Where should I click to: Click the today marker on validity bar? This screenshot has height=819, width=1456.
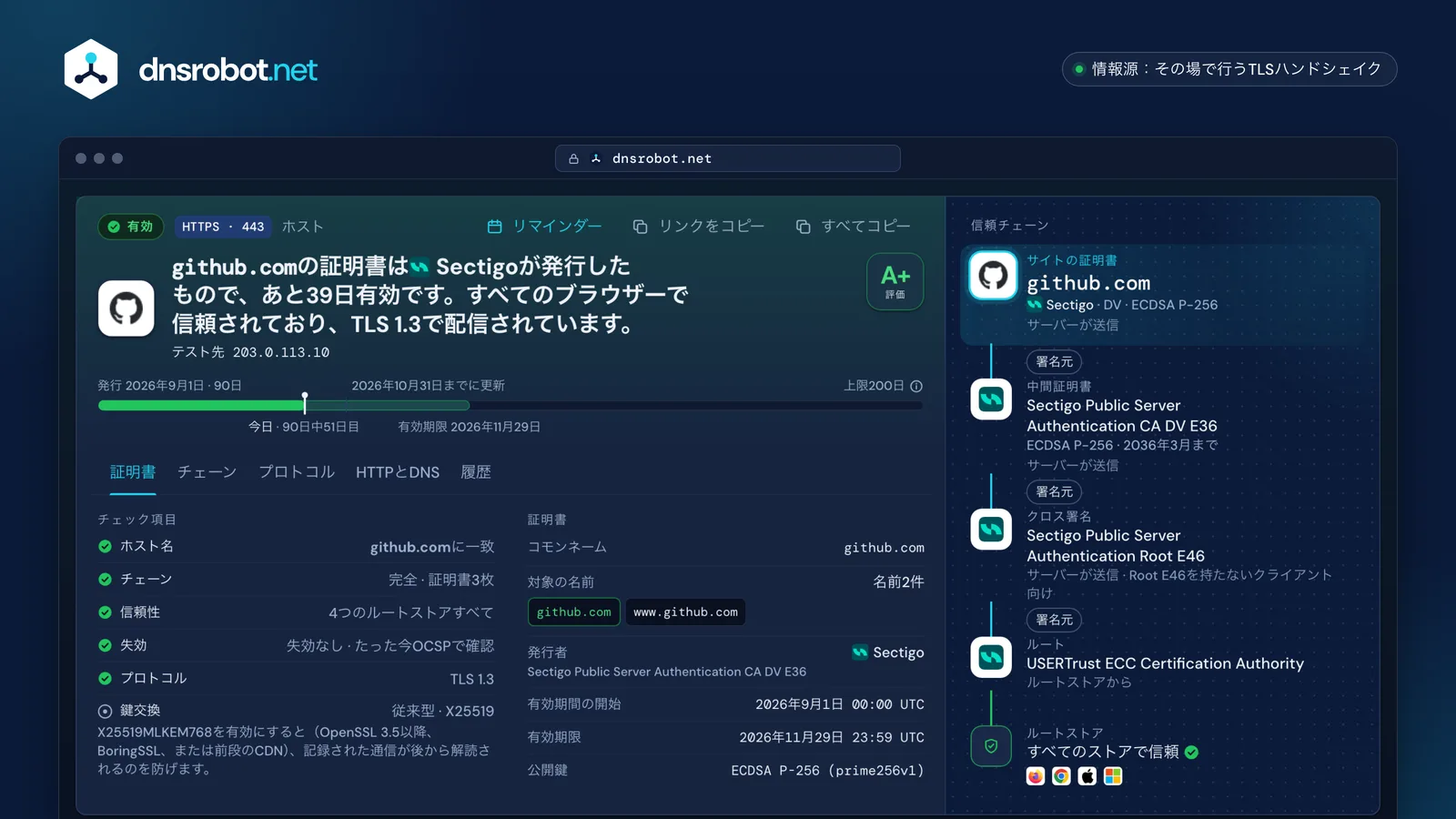coord(305,403)
